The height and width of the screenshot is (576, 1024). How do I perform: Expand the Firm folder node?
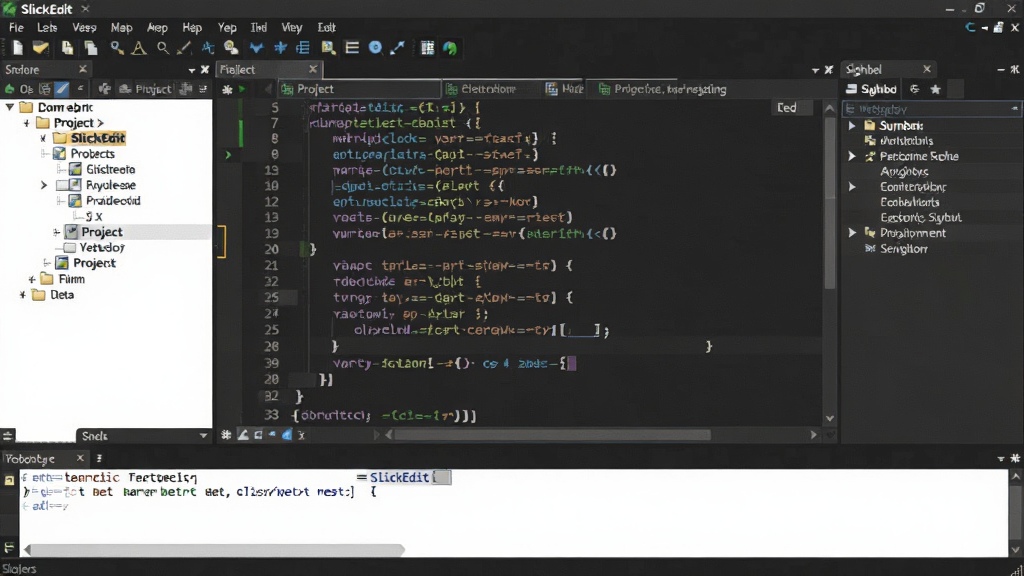click(x=31, y=279)
